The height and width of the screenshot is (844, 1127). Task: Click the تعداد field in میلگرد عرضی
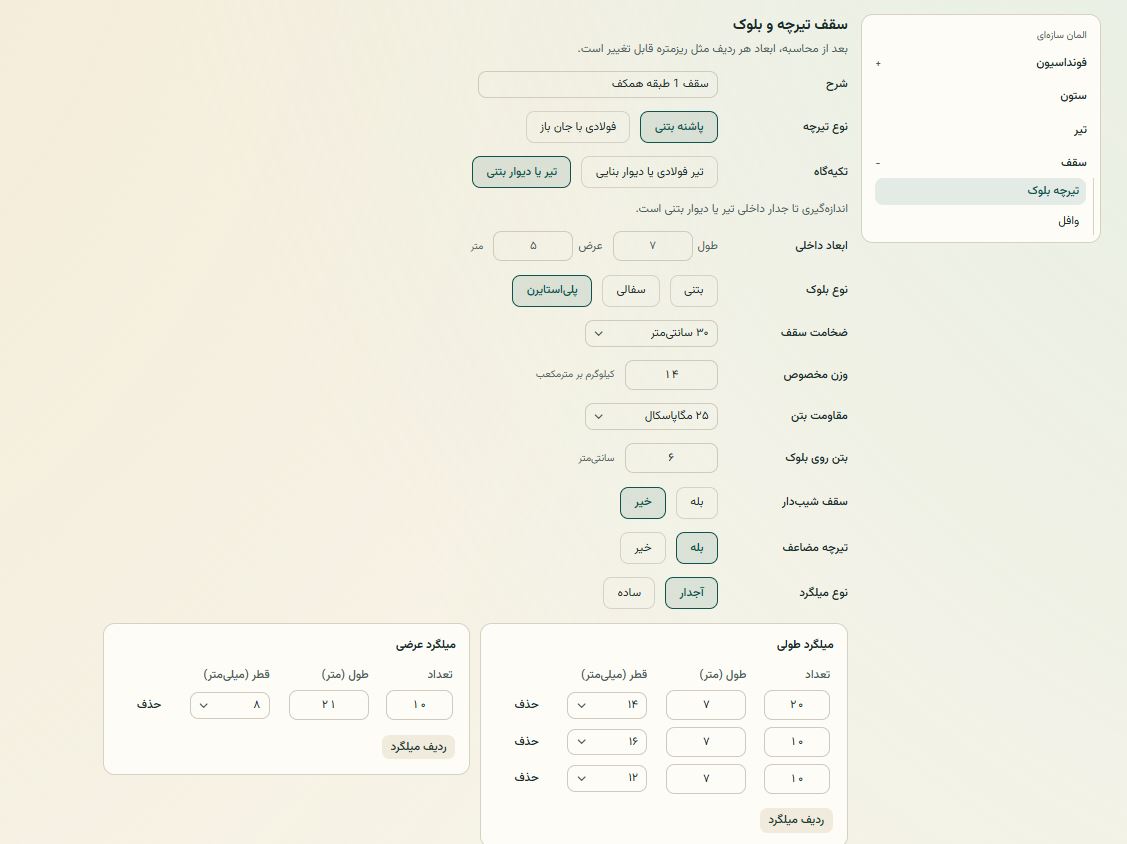pos(419,705)
